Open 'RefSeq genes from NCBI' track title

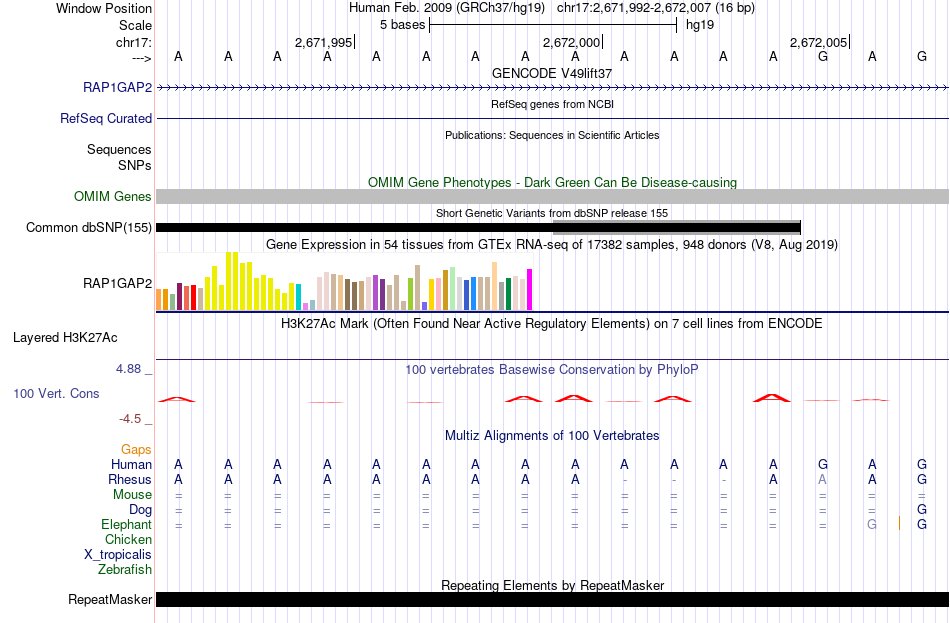click(x=552, y=104)
